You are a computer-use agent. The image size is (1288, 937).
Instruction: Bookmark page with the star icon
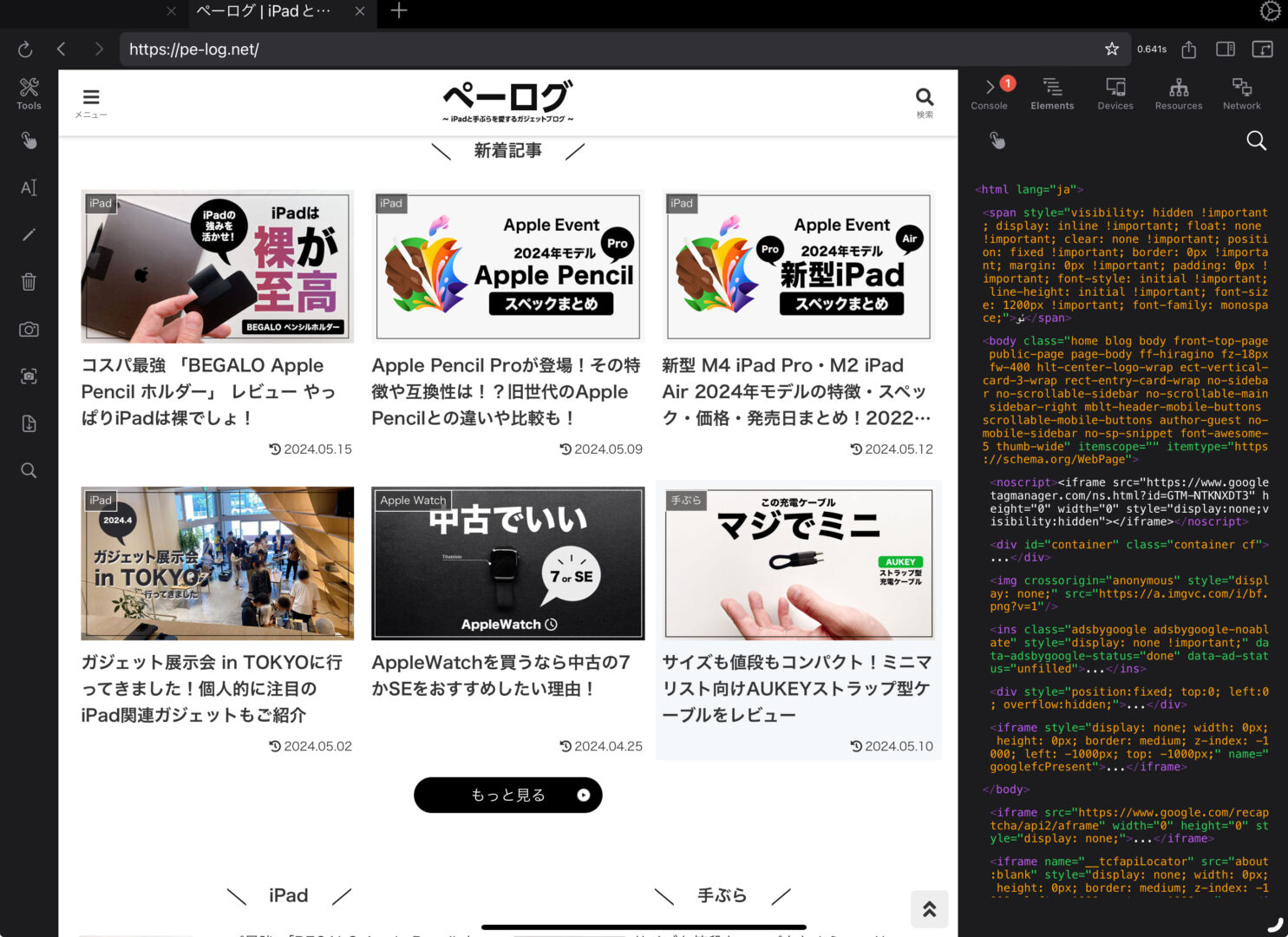[x=1112, y=49]
